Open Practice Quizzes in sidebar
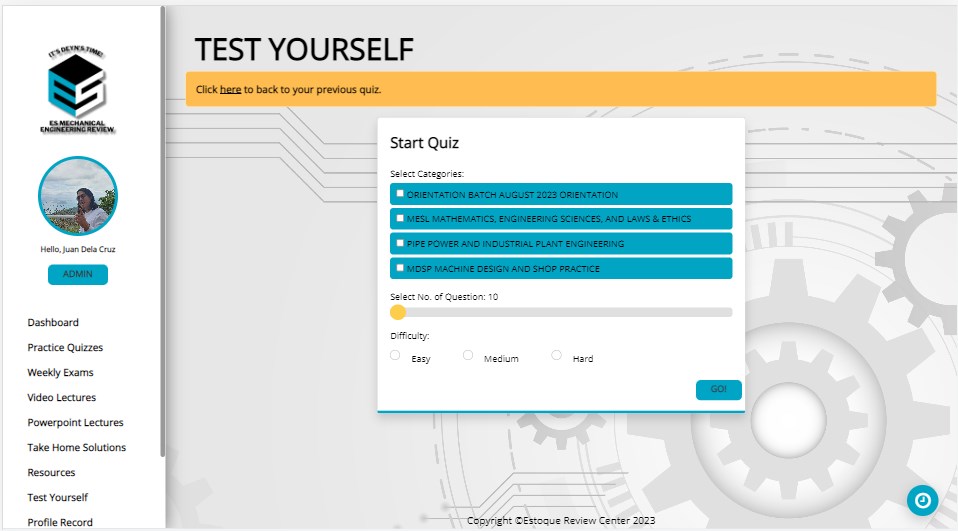958x531 pixels. point(65,348)
